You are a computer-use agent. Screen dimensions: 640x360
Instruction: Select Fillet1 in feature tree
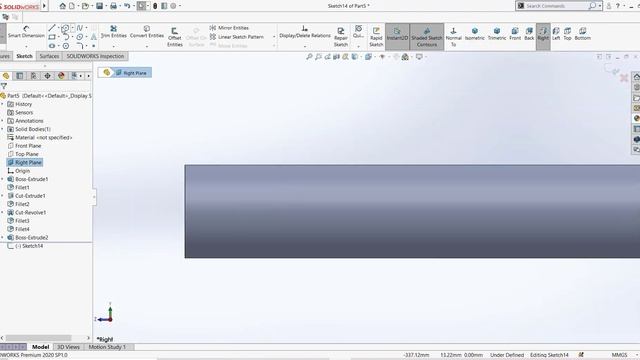[18, 187]
